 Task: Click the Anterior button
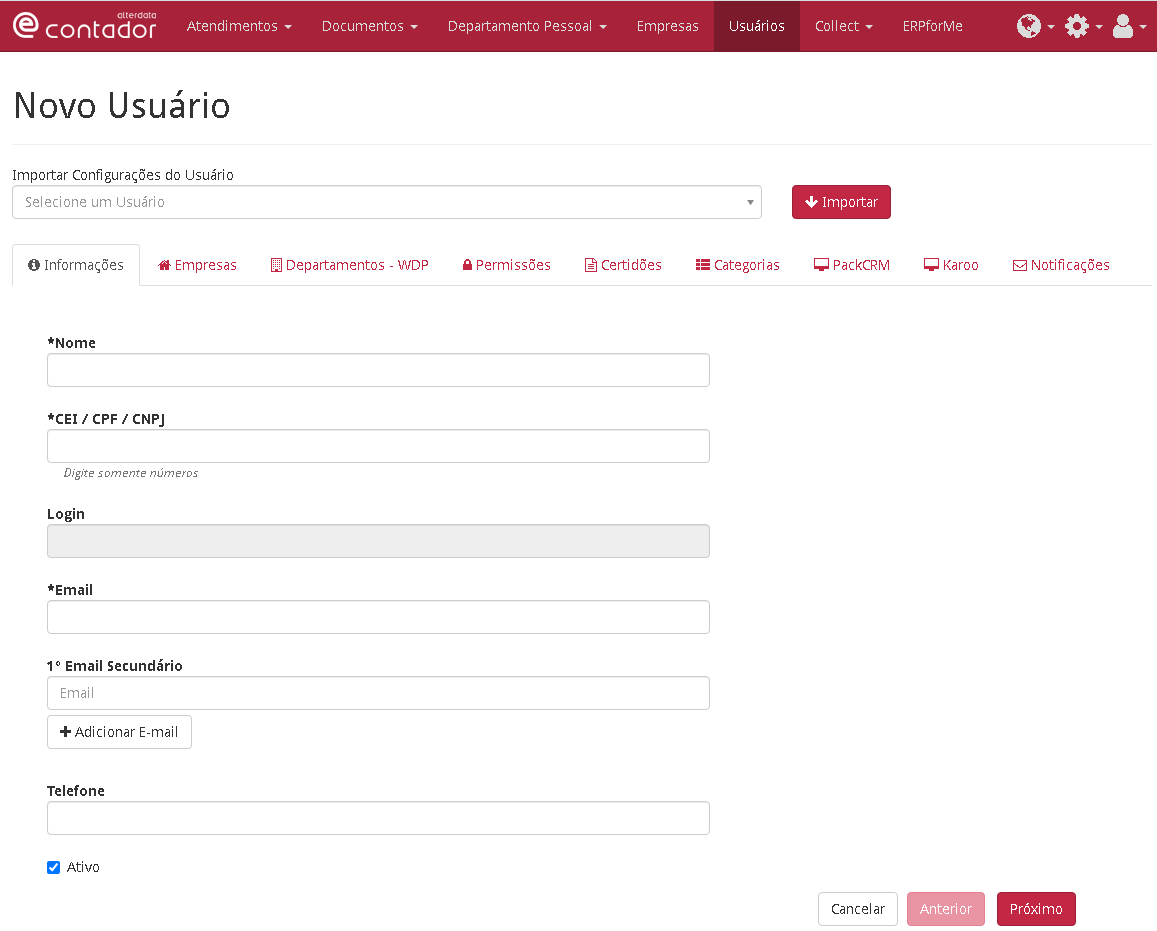pos(946,909)
